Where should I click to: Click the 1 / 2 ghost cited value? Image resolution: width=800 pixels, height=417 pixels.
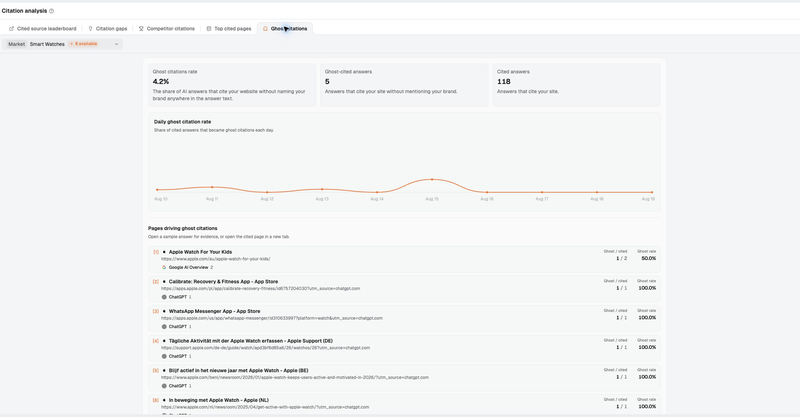pyautogui.click(x=621, y=258)
